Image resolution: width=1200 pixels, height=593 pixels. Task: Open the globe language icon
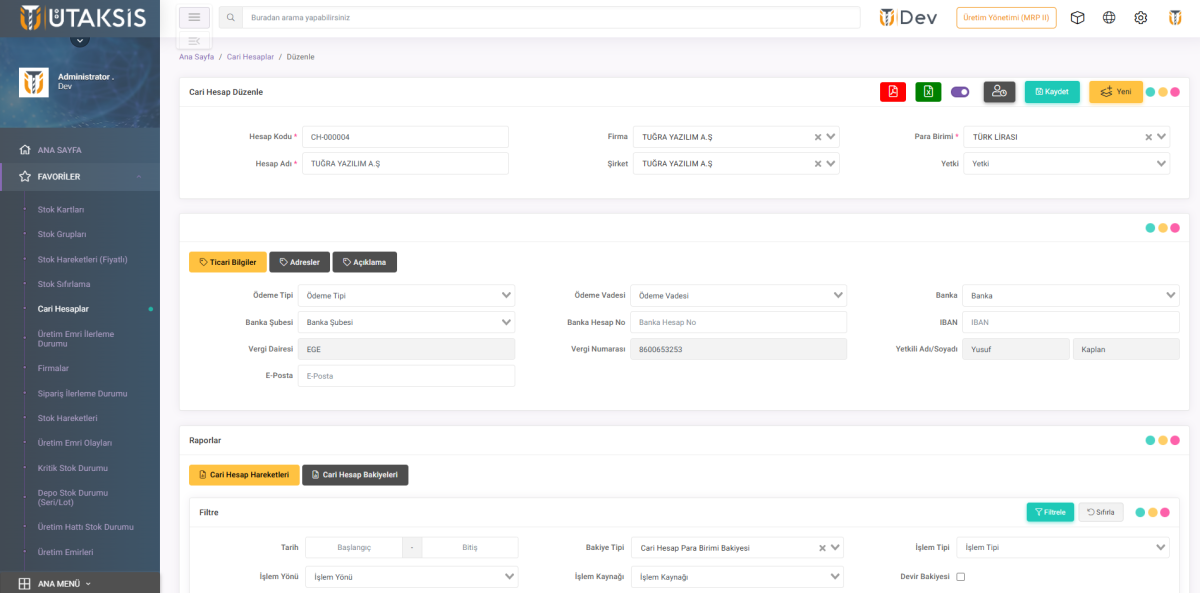pyautogui.click(x=1109, y=18)
